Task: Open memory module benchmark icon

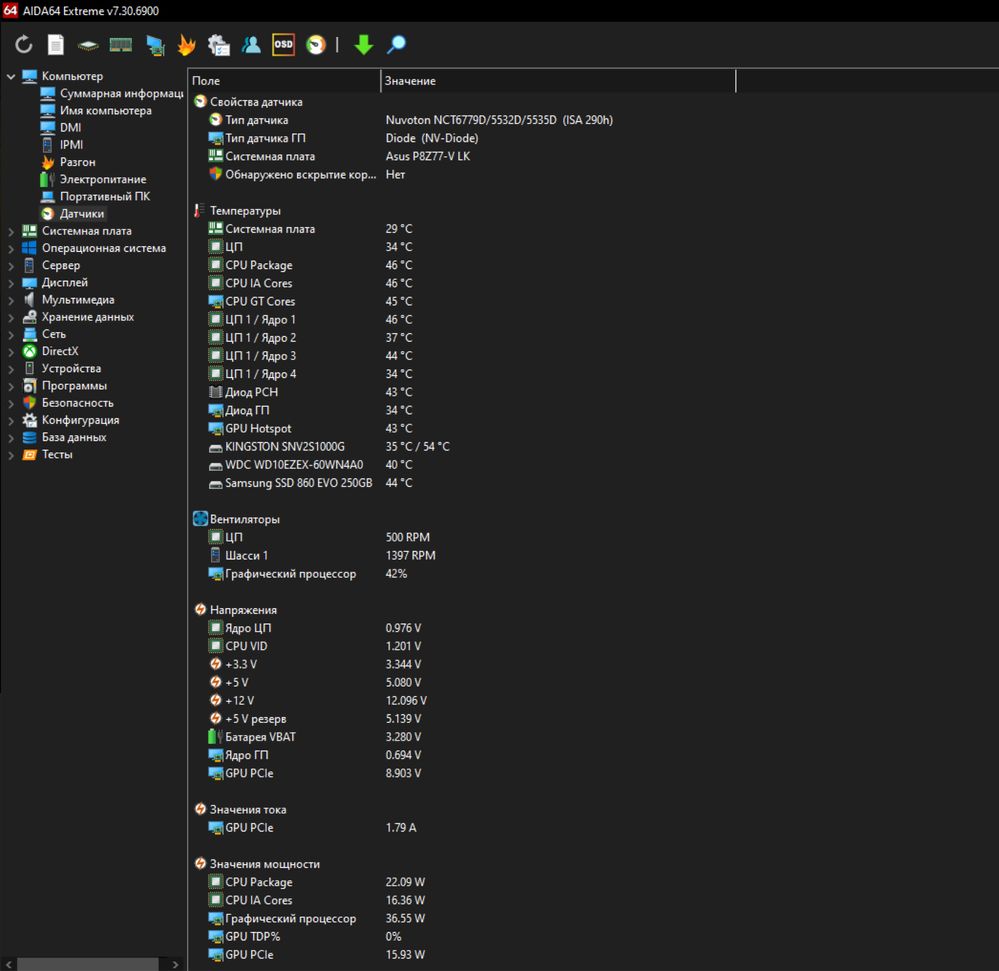Action: (121, 45)
